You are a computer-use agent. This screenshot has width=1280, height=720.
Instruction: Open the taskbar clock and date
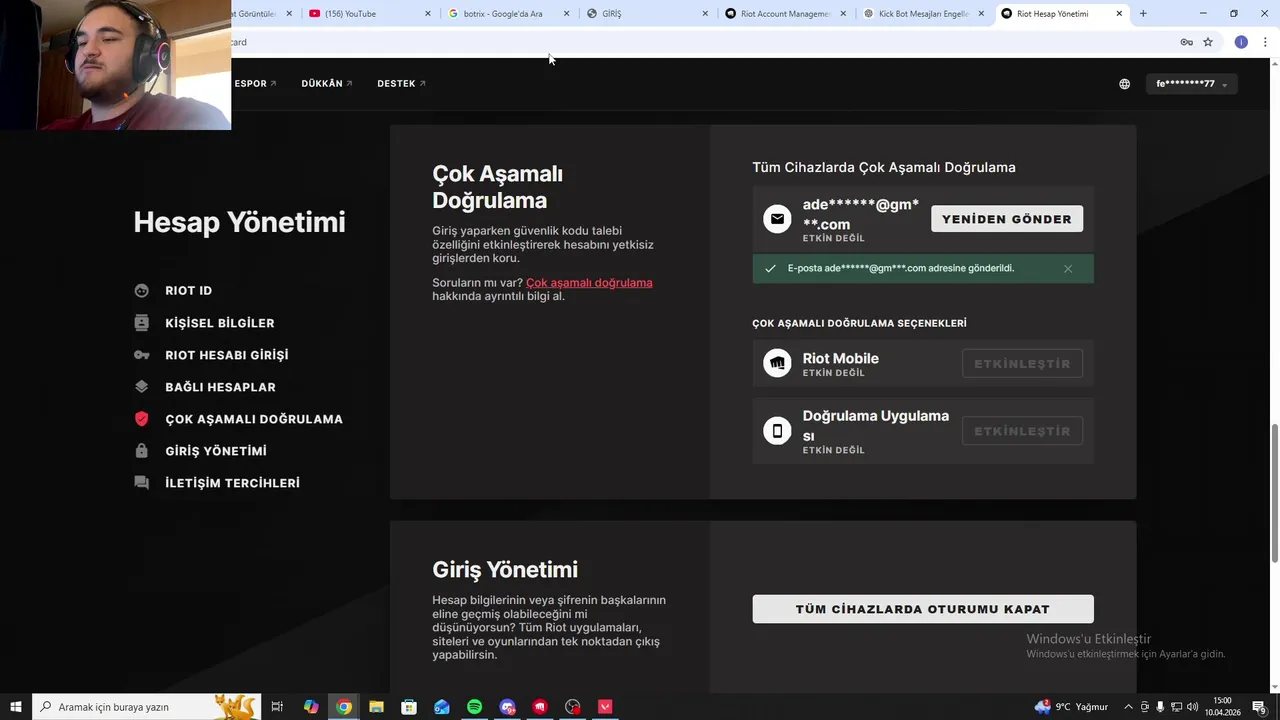[1222, 707]
